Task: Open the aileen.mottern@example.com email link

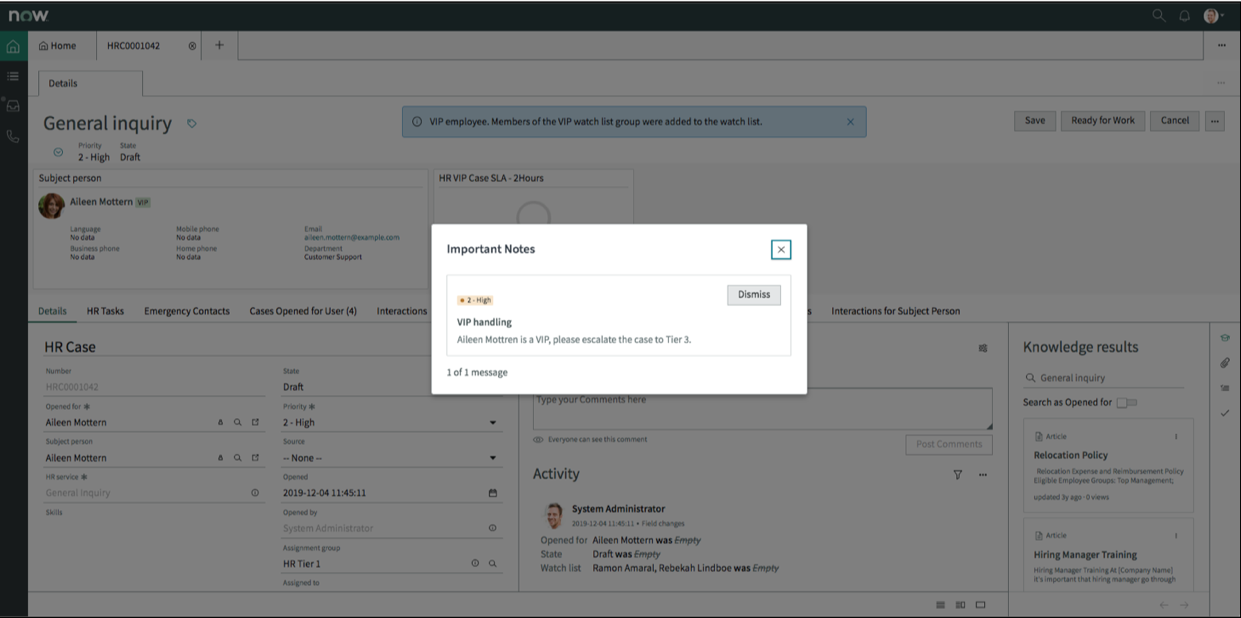Action: click(352, 238)
